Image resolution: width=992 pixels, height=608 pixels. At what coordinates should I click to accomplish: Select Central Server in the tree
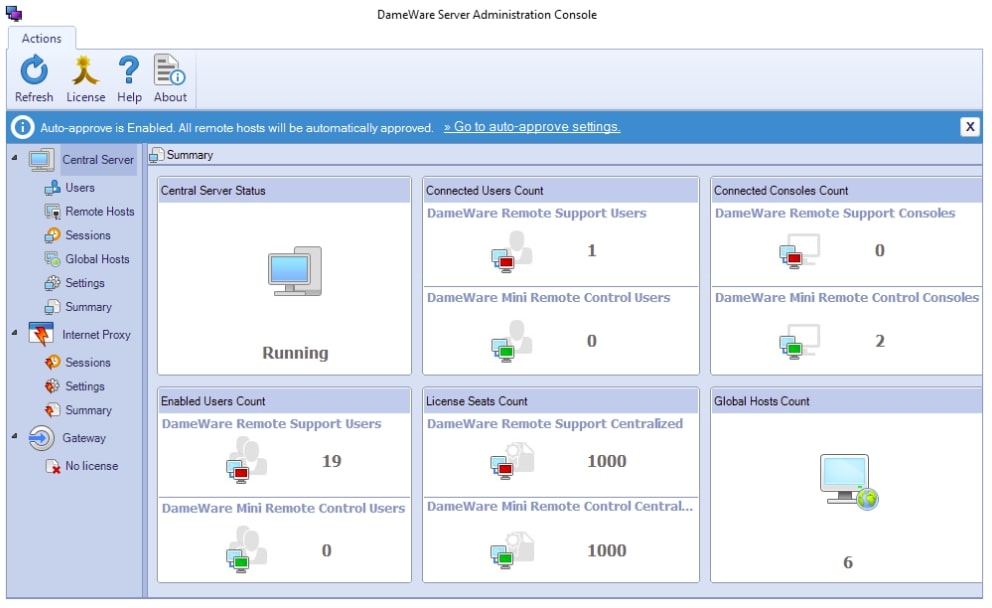click(x=98, y=160)
